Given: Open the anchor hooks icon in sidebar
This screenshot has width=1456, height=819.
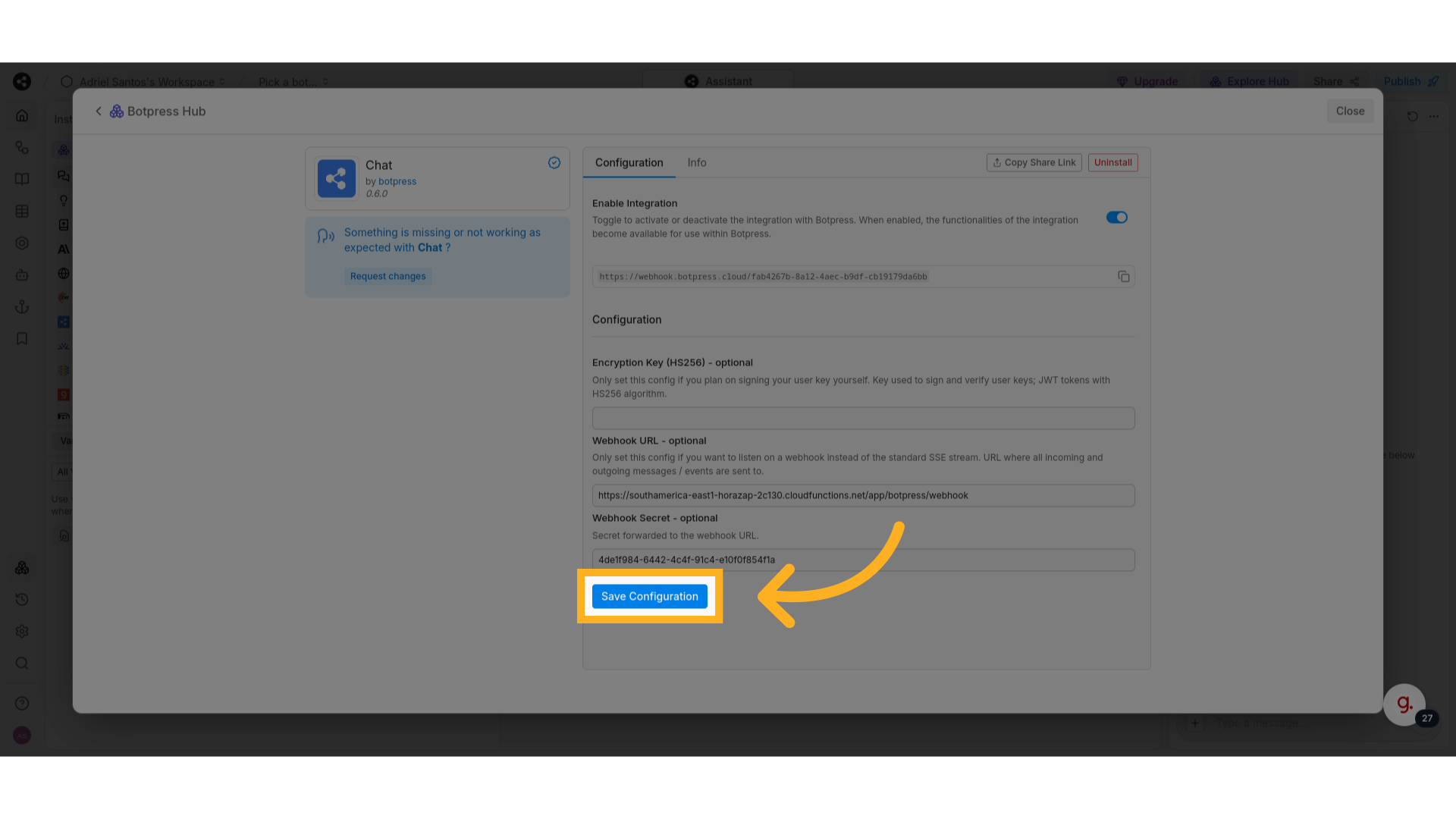Looking at the screenshot, I should [x=22, y=306].
